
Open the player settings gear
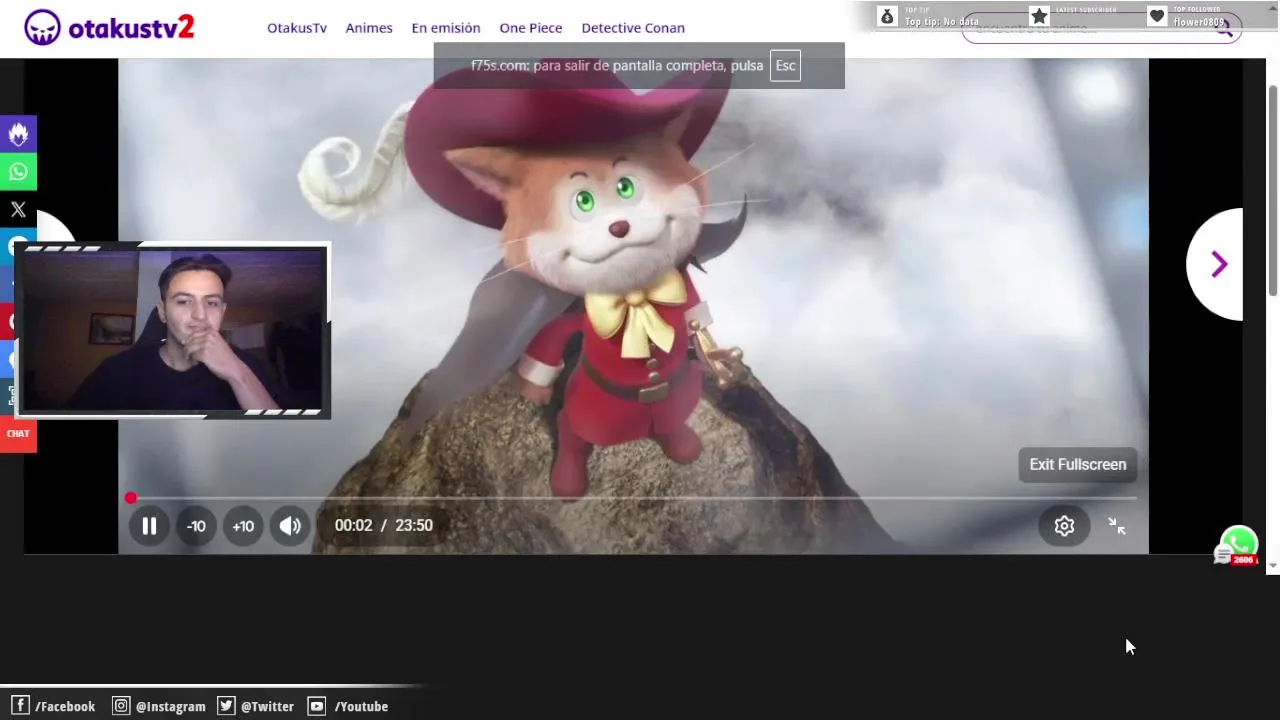(x=1064, y=526)
